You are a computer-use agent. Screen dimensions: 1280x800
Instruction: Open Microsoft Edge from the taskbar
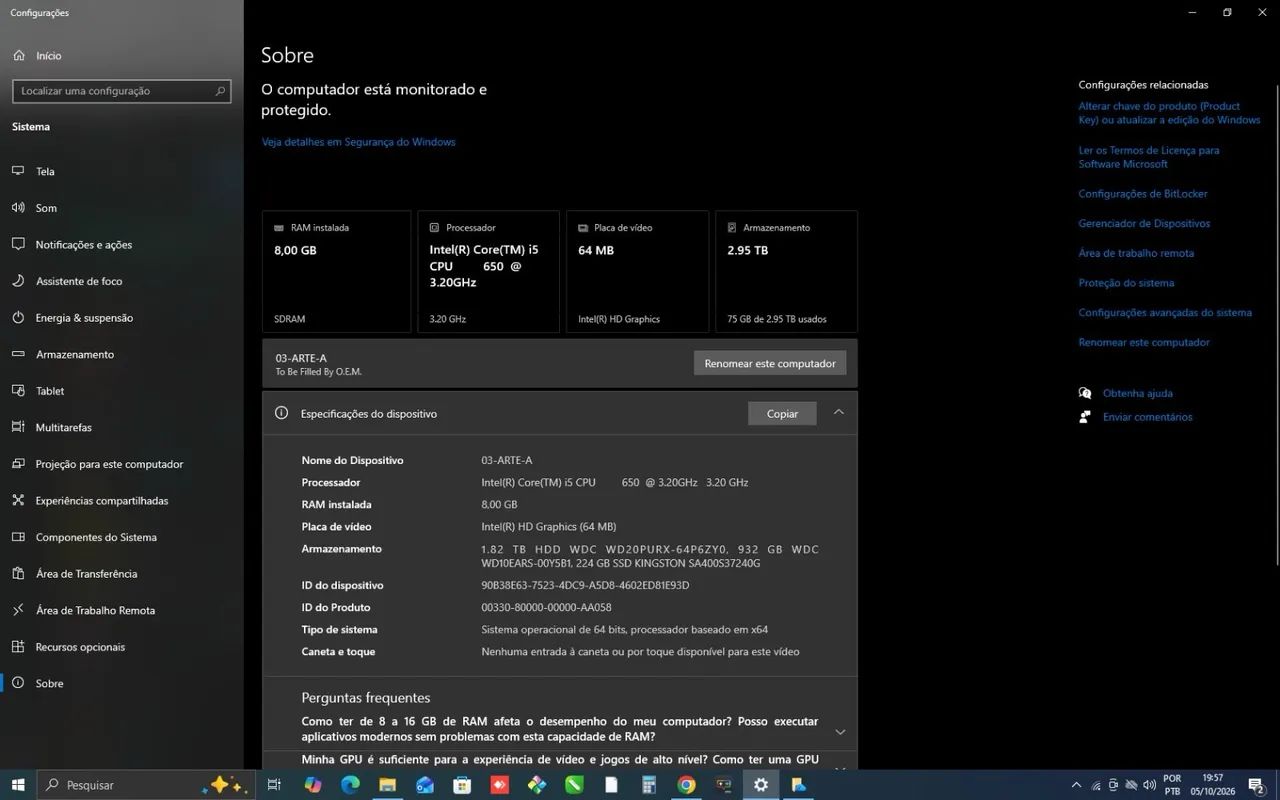tap(350, 785)
